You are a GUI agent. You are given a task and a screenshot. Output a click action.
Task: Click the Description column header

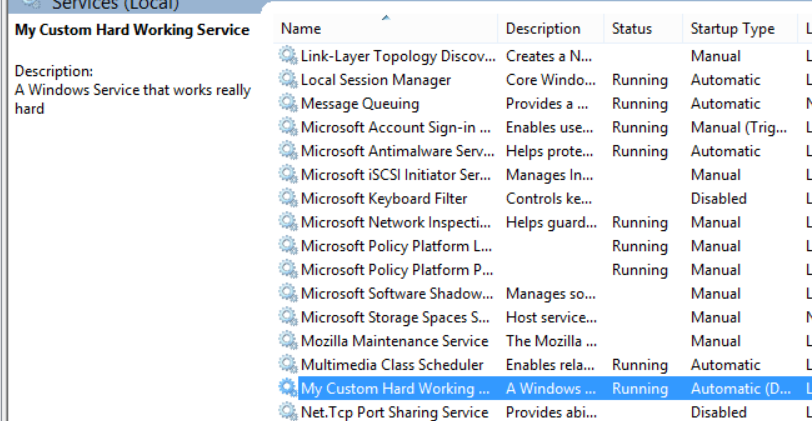(x=543, y=29)
